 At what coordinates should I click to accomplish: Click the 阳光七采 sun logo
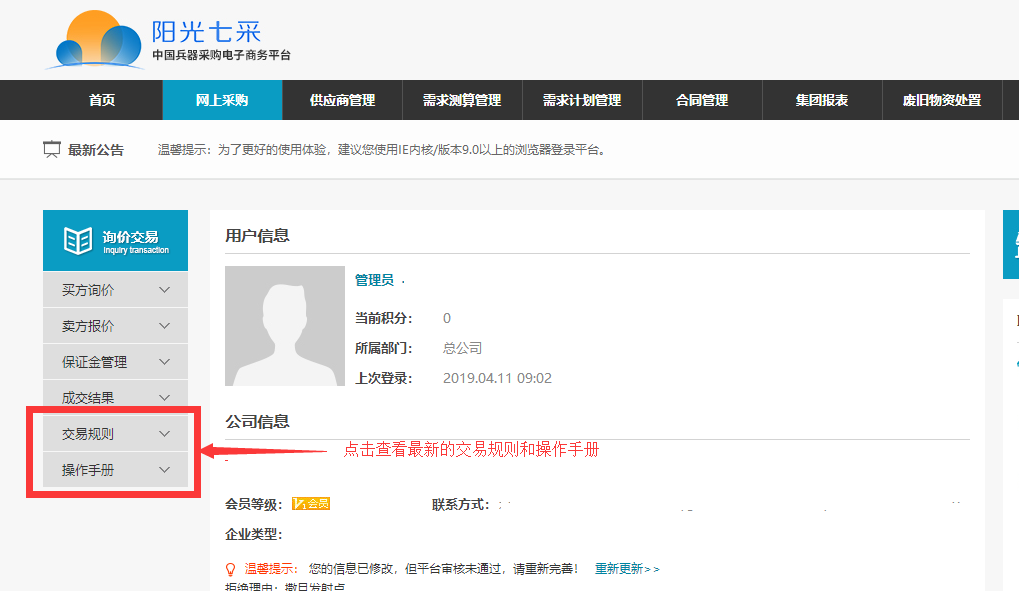click(x=94, y=40)
